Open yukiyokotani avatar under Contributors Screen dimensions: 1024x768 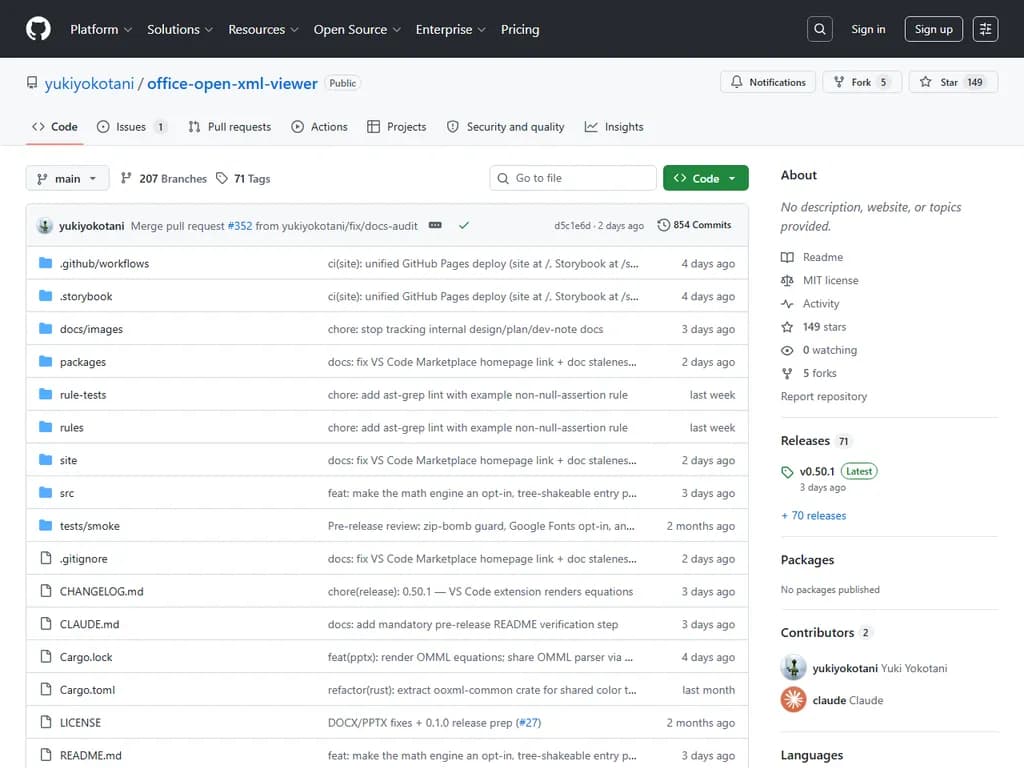(793, 668)
